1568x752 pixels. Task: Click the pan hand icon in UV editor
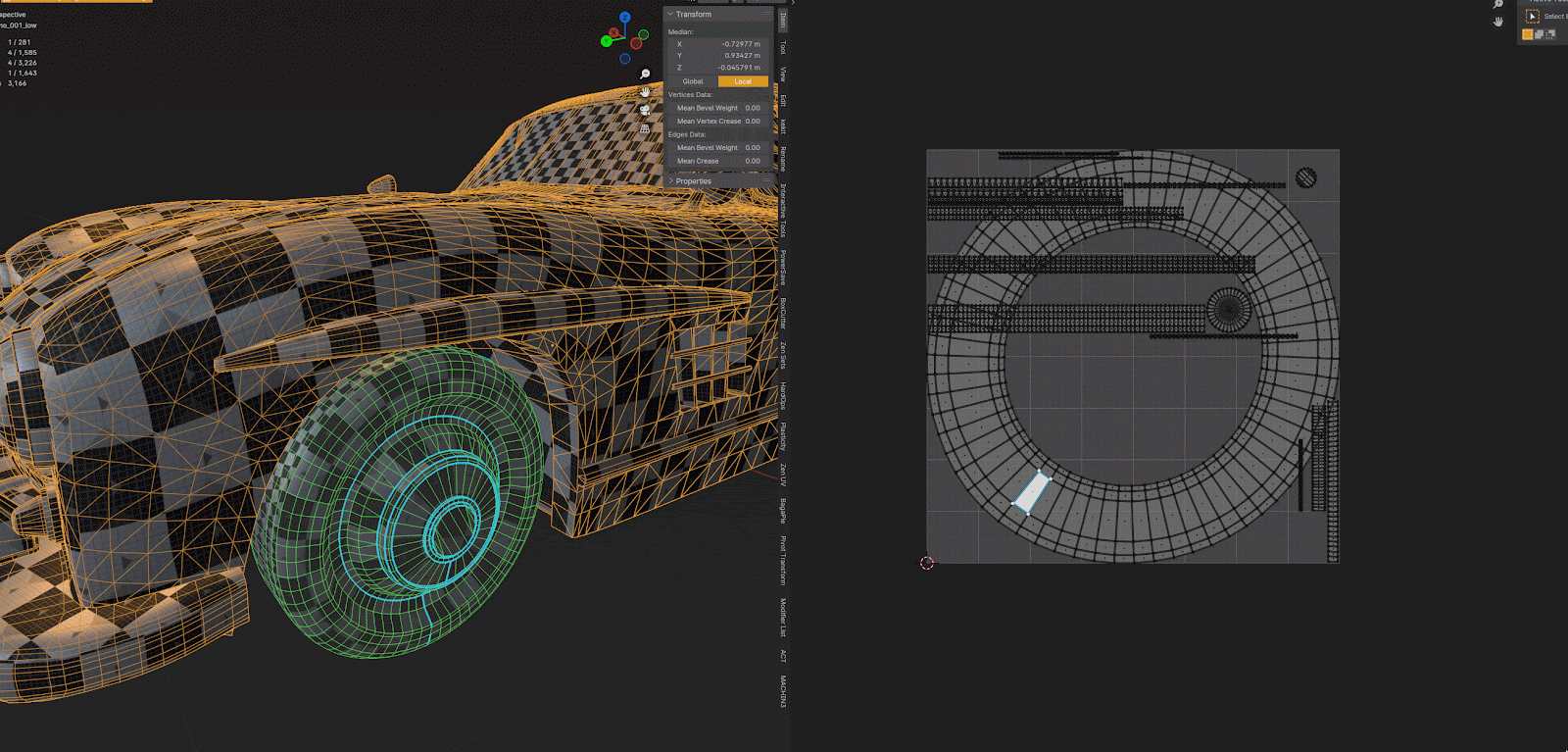pos(1498,22)
